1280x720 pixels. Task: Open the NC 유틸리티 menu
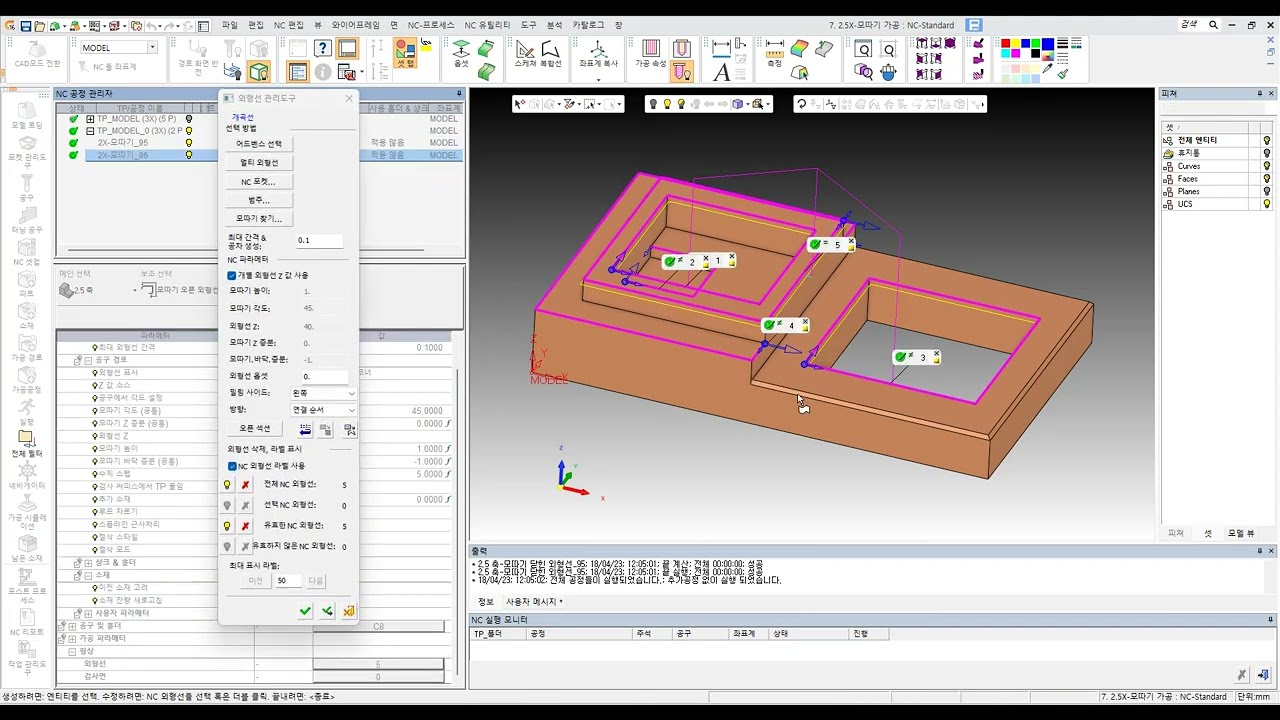click(487, 25)
